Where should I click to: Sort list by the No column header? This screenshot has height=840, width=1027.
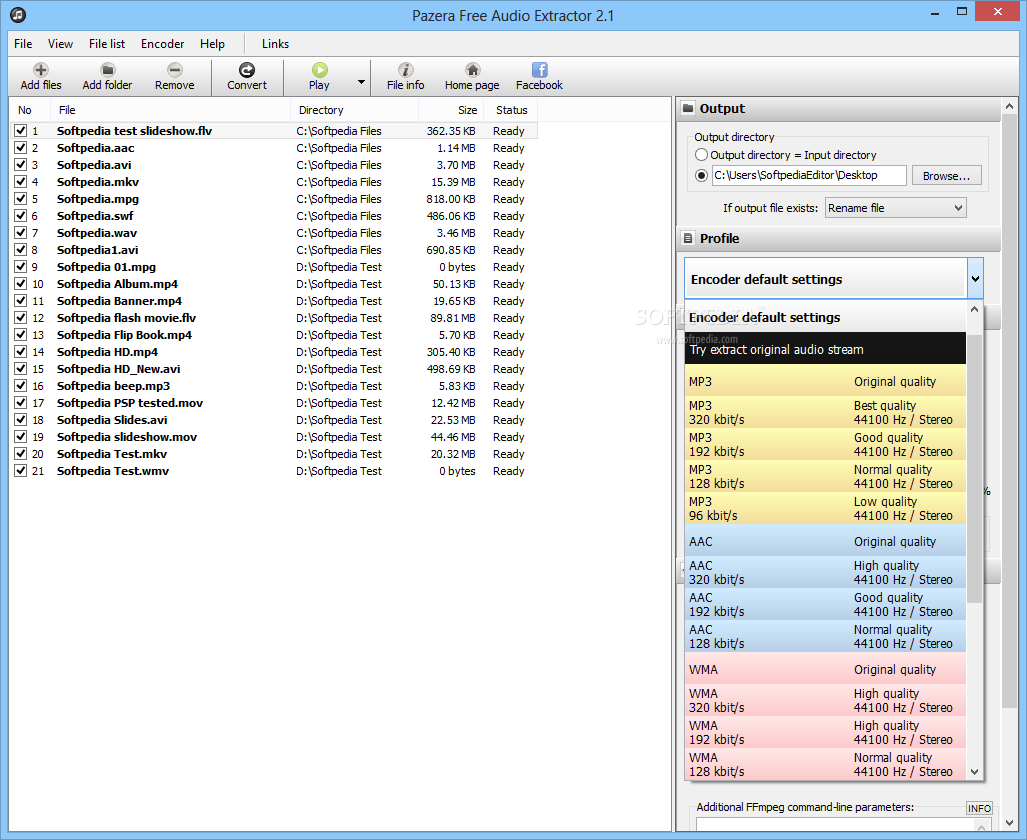(30, 110)
